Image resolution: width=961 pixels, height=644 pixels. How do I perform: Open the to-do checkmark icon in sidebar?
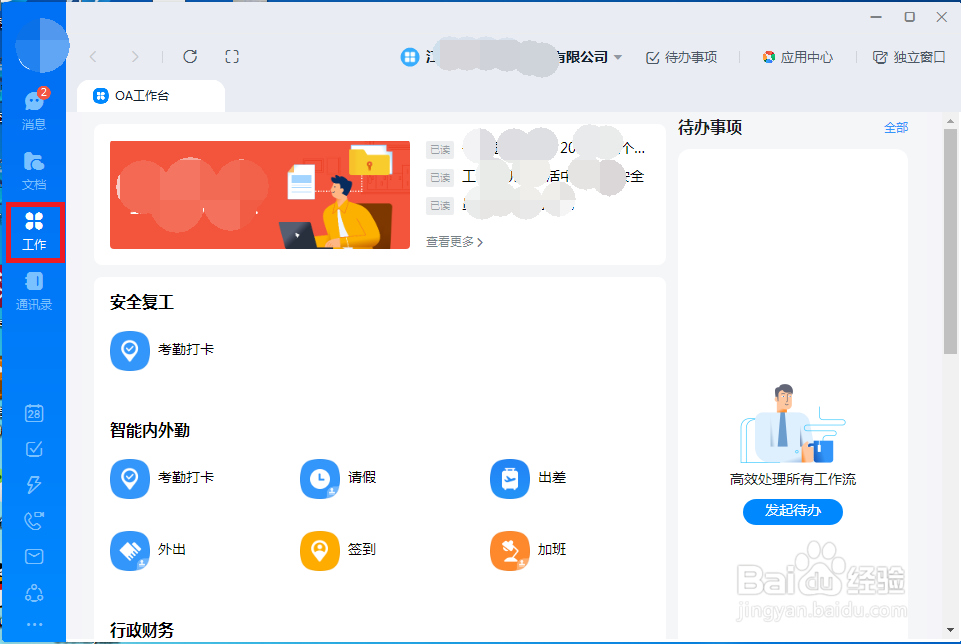point(34,449)
